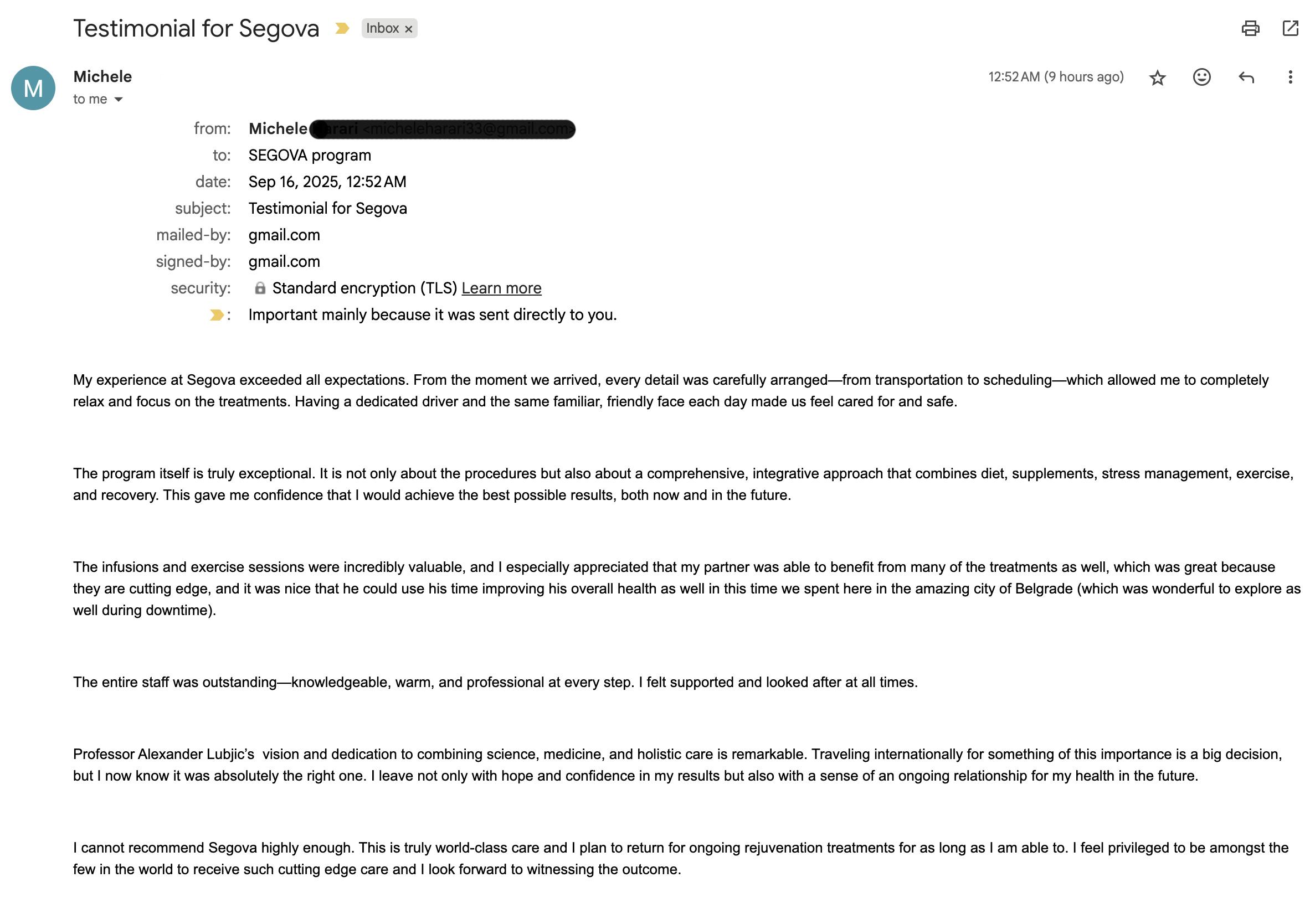Click Michele's round M avatar
This screenshot has height=924, width=1310.
click(33, 88)
